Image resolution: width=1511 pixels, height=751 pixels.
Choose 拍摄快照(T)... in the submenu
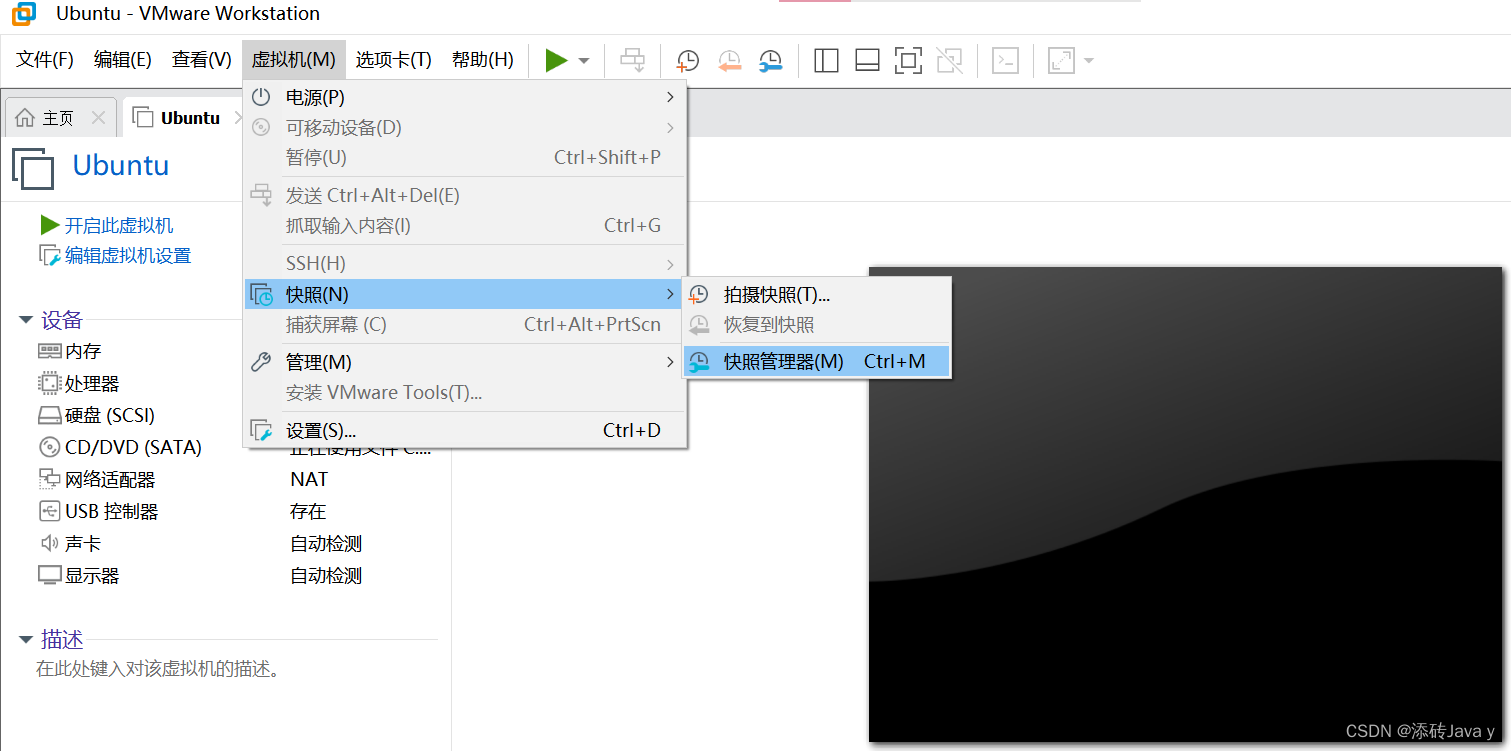[x=816, y=294]
